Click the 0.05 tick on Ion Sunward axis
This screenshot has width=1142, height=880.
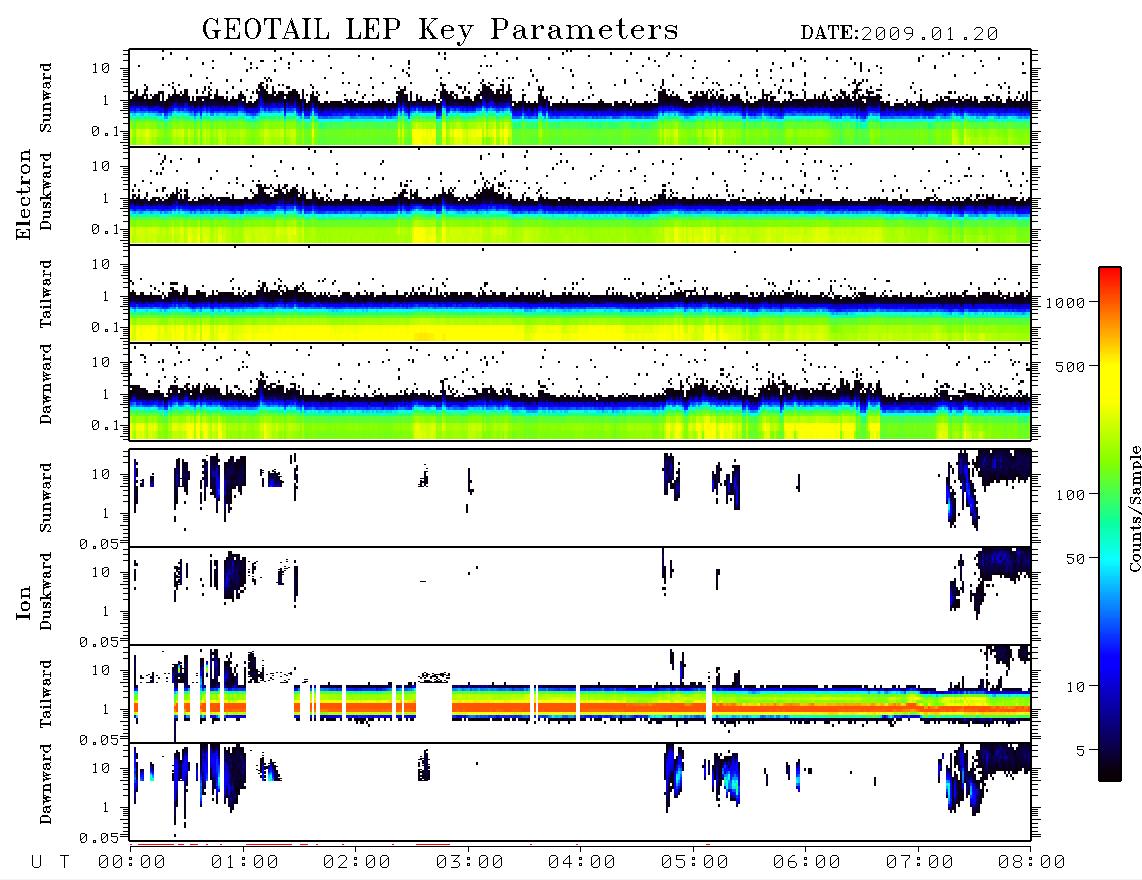click(x=98, y=543)
